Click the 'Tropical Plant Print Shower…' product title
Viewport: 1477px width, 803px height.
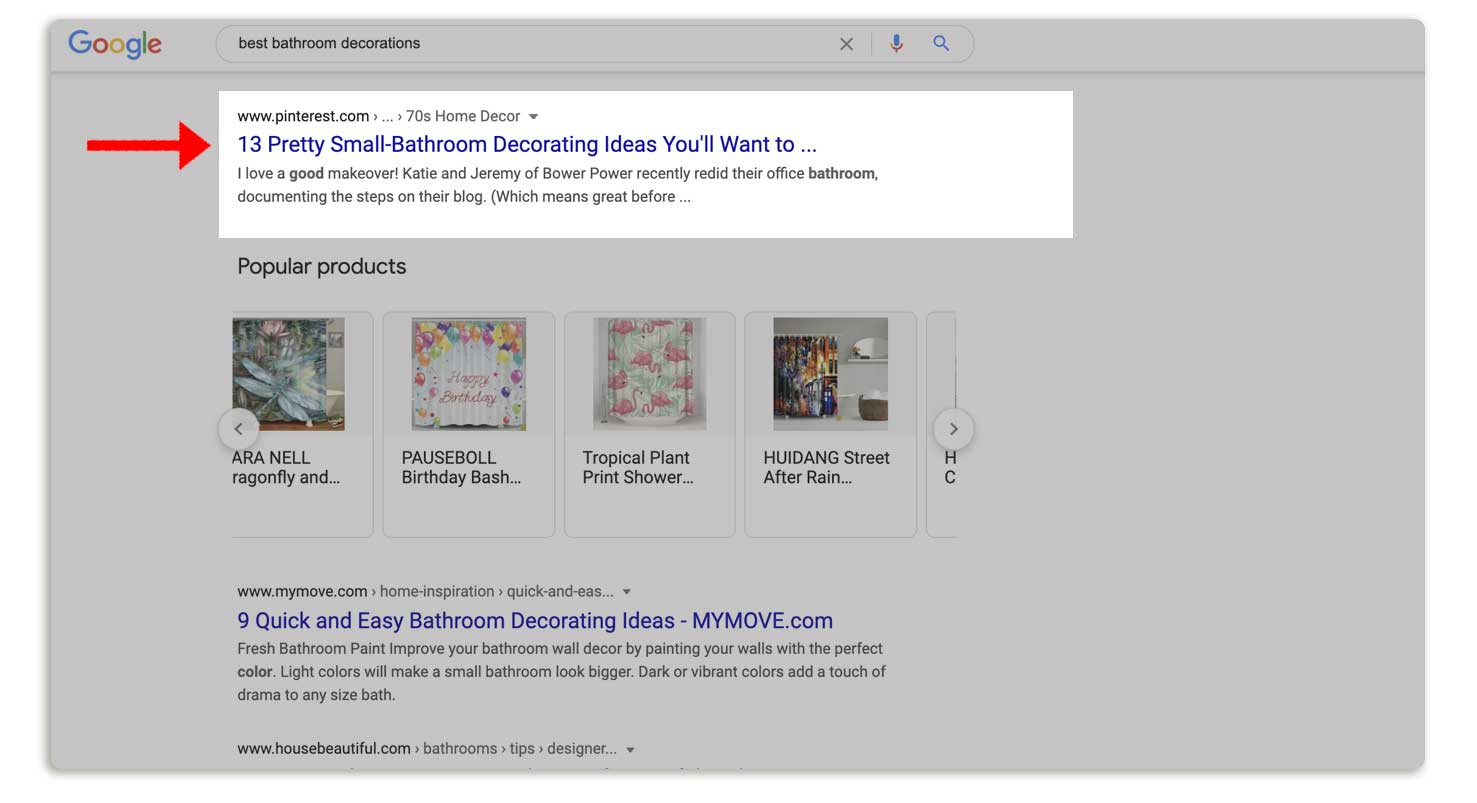tap(638, 467)
